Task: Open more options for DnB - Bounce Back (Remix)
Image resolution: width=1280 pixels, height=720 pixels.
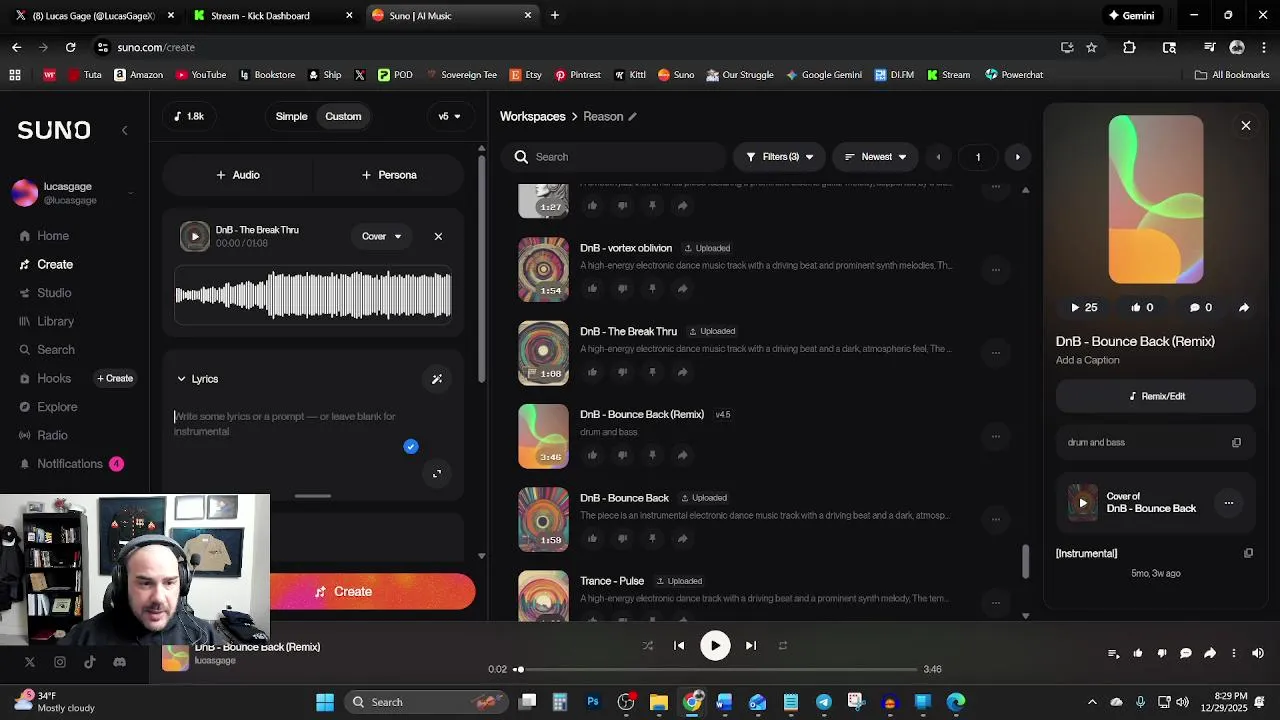Action: tap(995, 436)
